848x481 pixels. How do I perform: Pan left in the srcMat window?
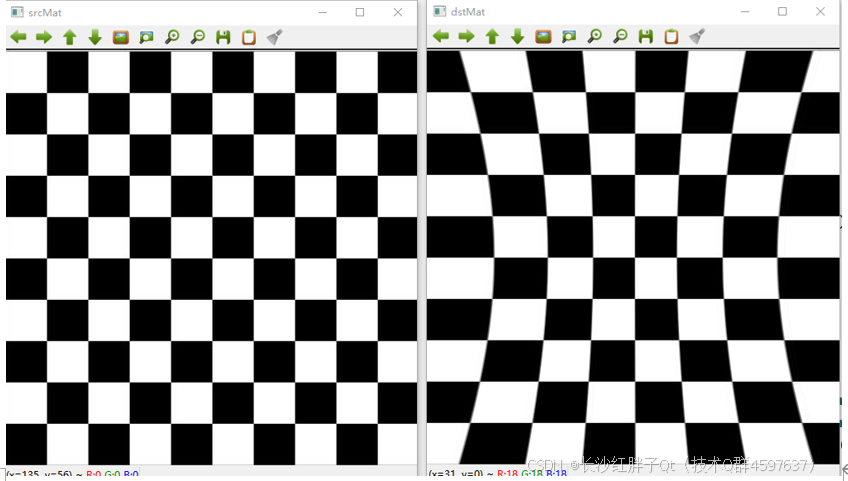click(x=18, y=37)
